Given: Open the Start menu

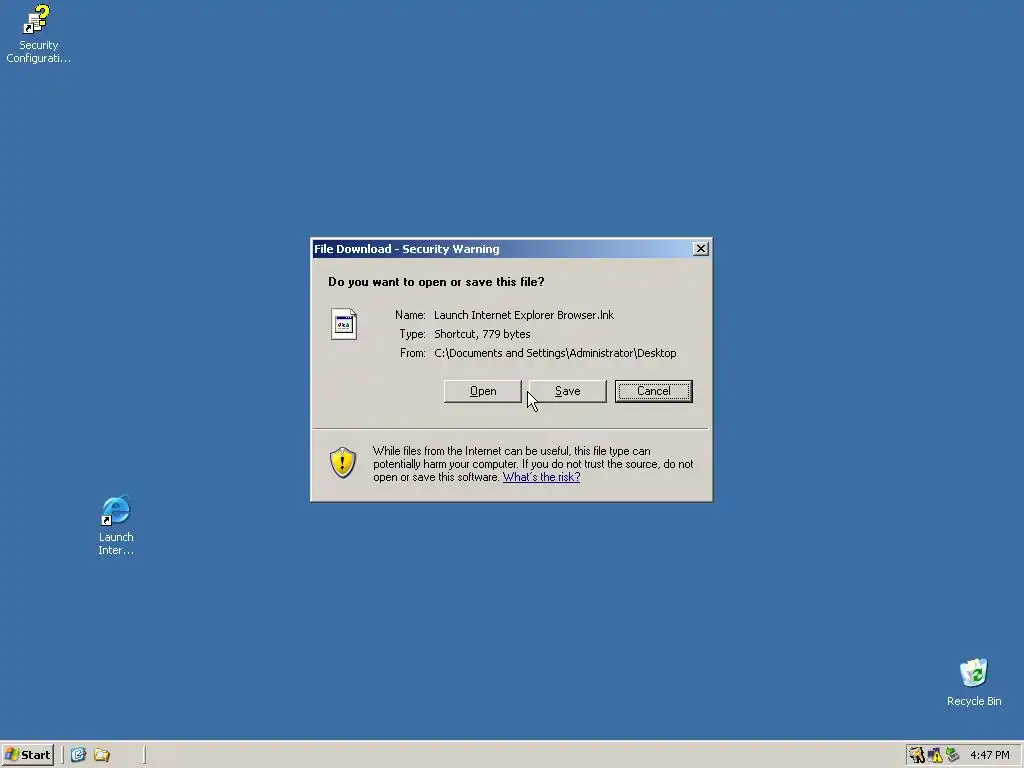Looking at the screenshot, I should point(27,755).
